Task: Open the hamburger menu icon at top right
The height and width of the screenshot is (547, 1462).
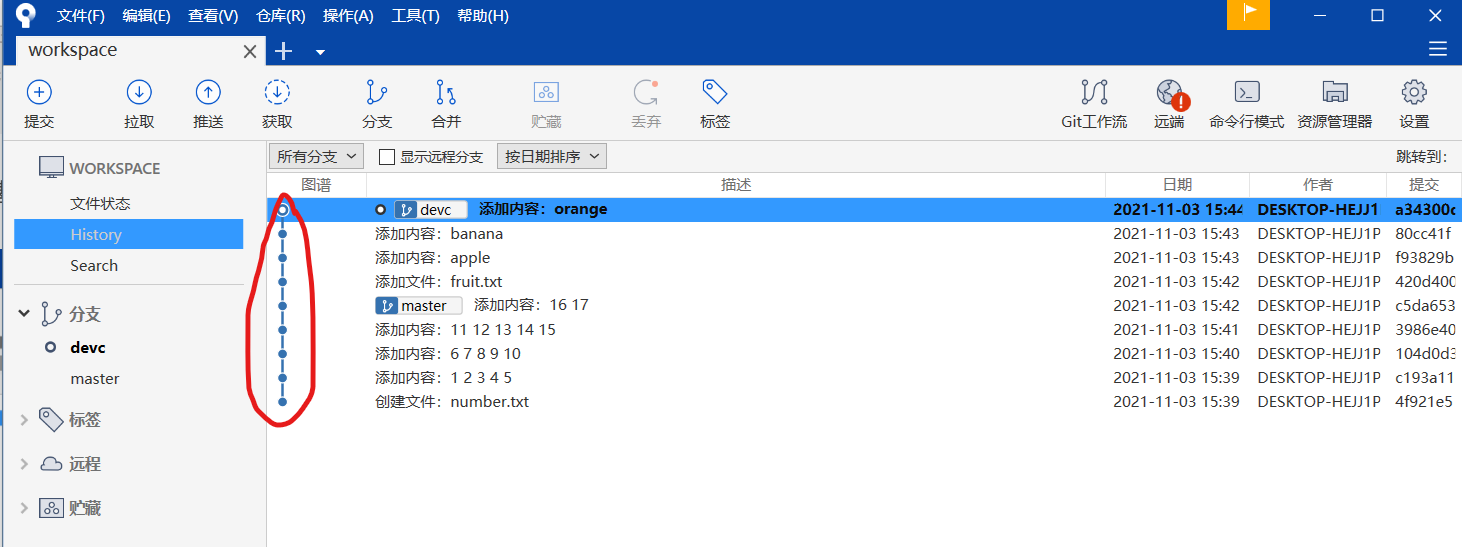Action: point(1438,50)
